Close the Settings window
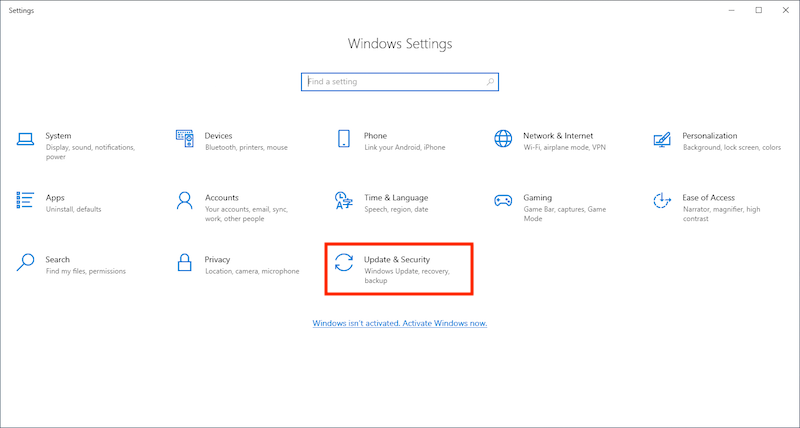 [x=786, y=10]
